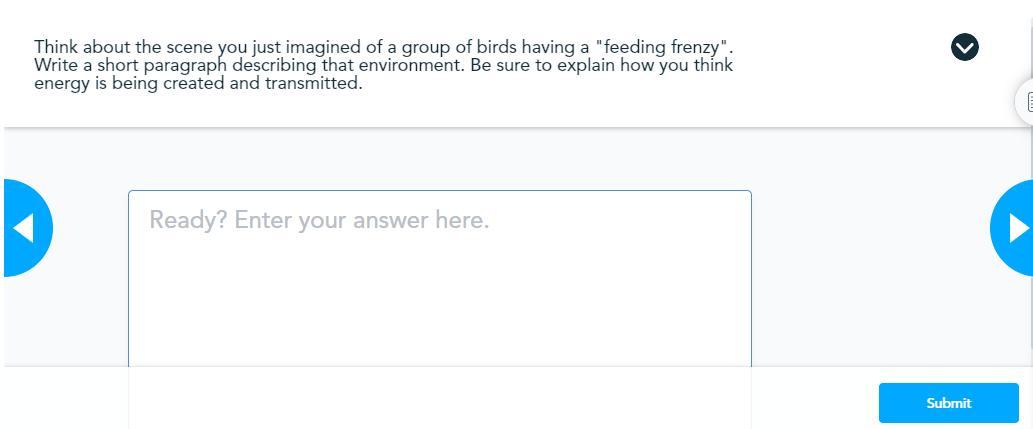Select the blue forward navigation semicircle
Image resolution: width=1033 pixels, height=429 pixels.
(x=1014, y=228)
